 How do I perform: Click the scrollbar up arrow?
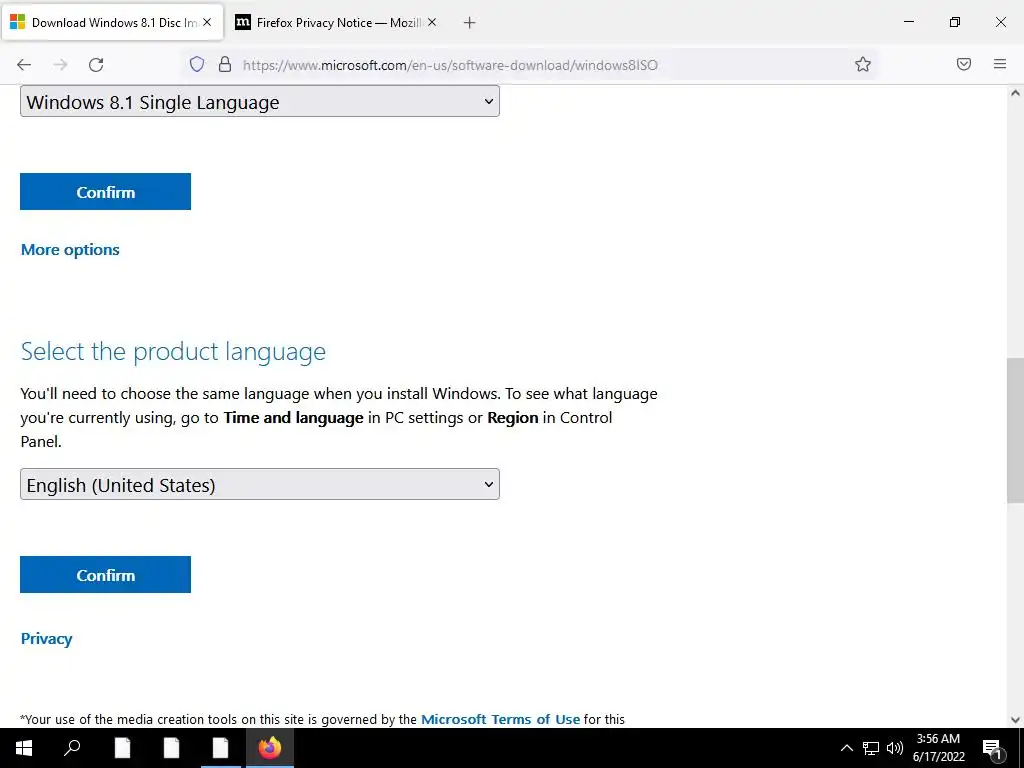tap(1015, 93)
